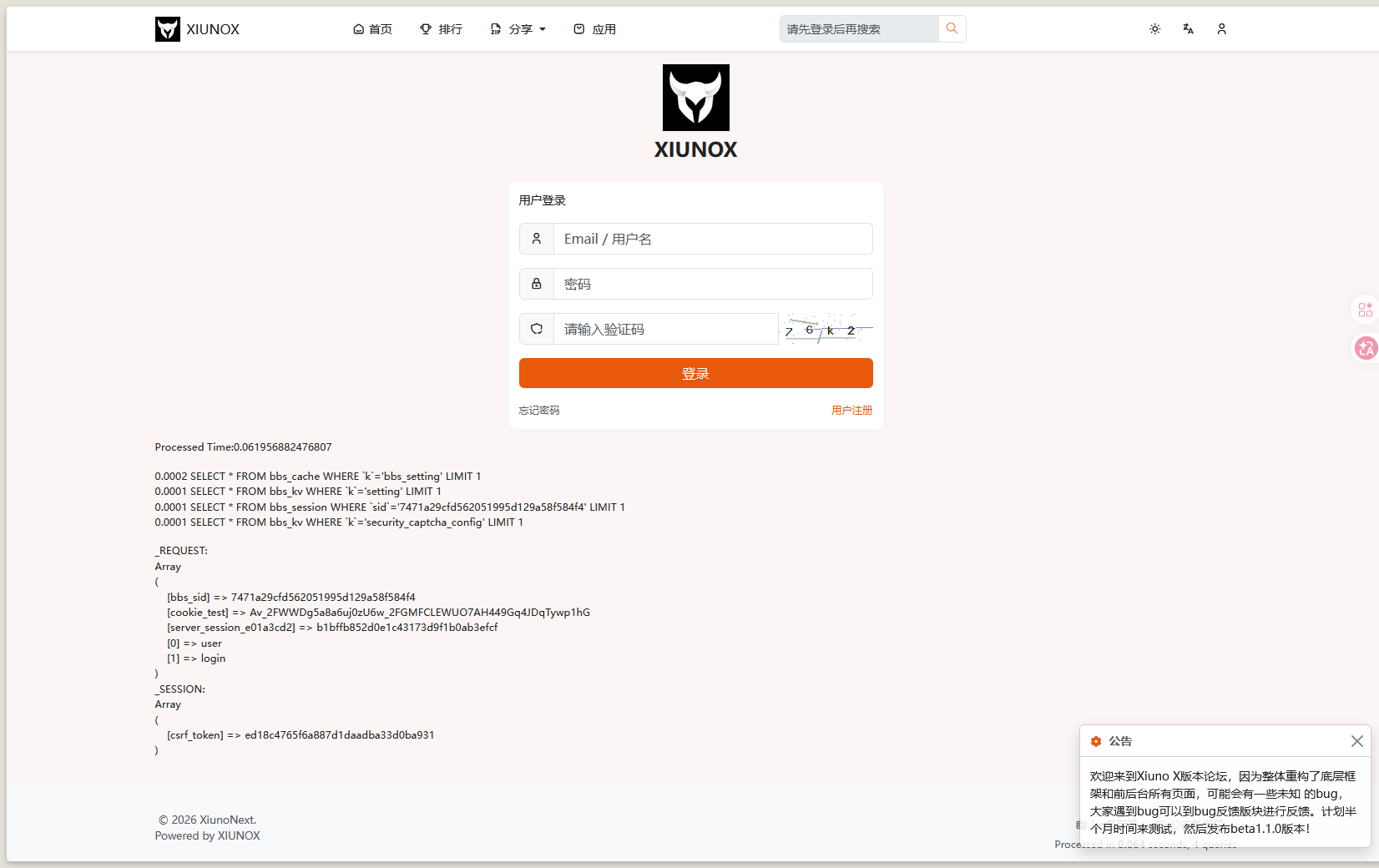Click the _SESSION: debug heading
1379x868 pixels.
click(x=179, y=689)
